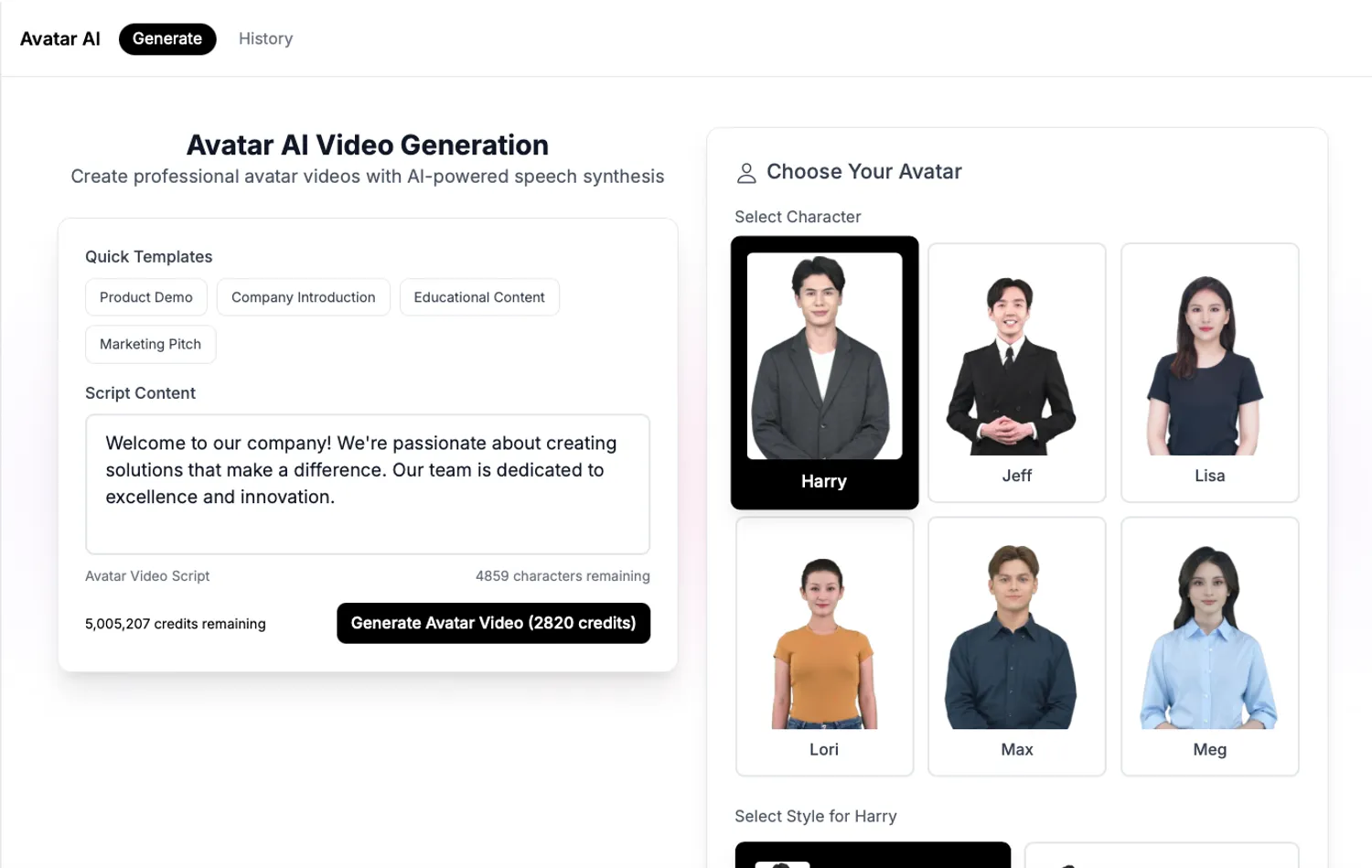This screenshot has width=1372, height=868.
Task: Select the highlighted black style card for Harry
Action: tap(873, 855)
